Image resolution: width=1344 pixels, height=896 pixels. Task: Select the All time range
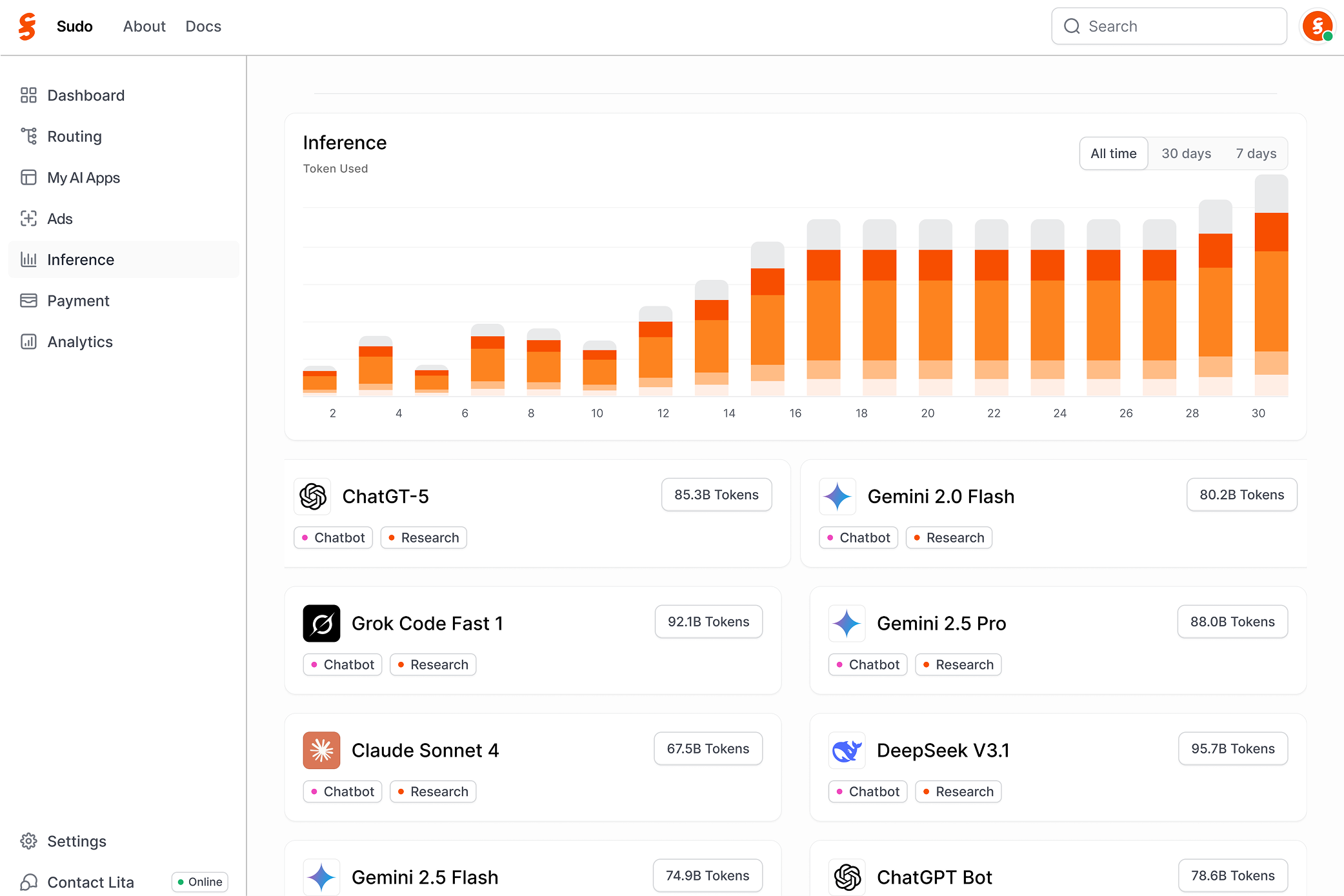1113,154
